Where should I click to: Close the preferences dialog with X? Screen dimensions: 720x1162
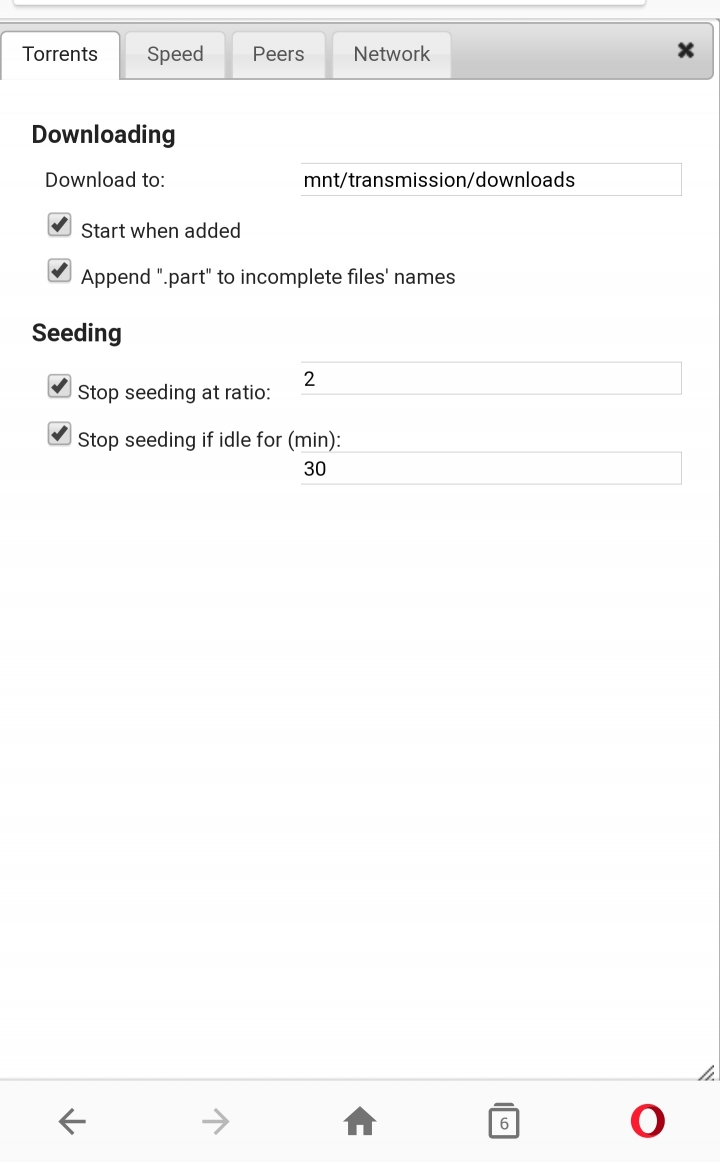[x=686, y=50]
